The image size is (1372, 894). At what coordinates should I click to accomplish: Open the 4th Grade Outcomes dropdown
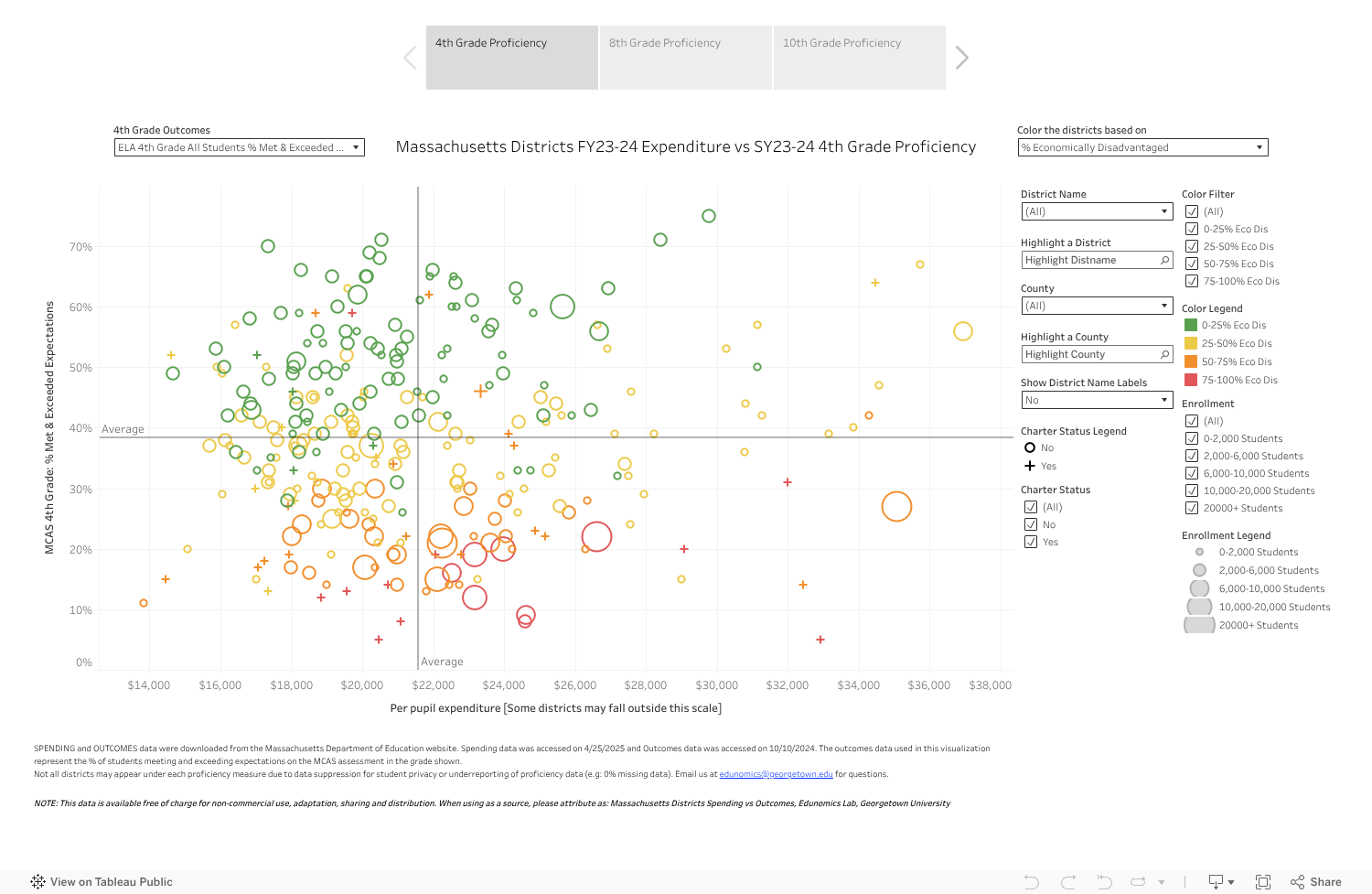239,147
